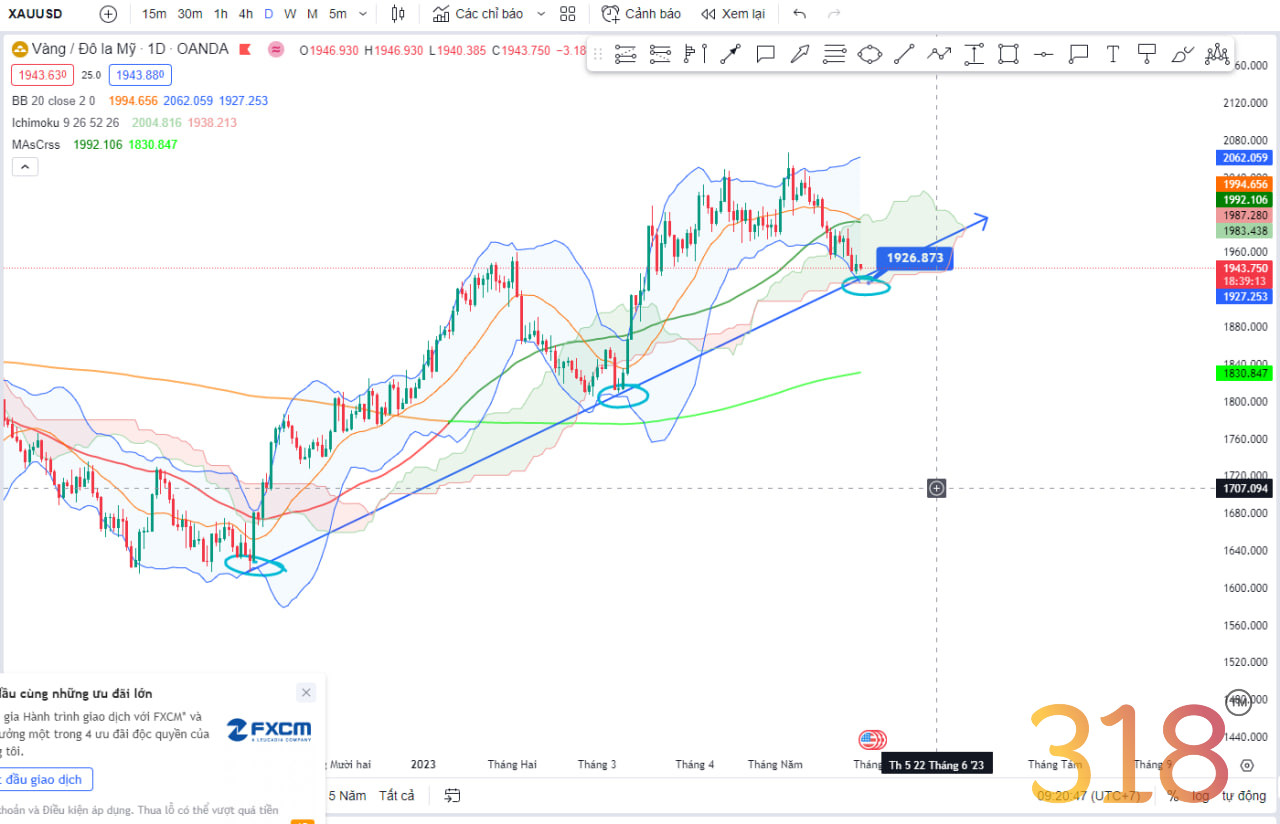Click the sell price 1943.630 box
Viewport: 1280px width, 824px height.
pos(40,74)
